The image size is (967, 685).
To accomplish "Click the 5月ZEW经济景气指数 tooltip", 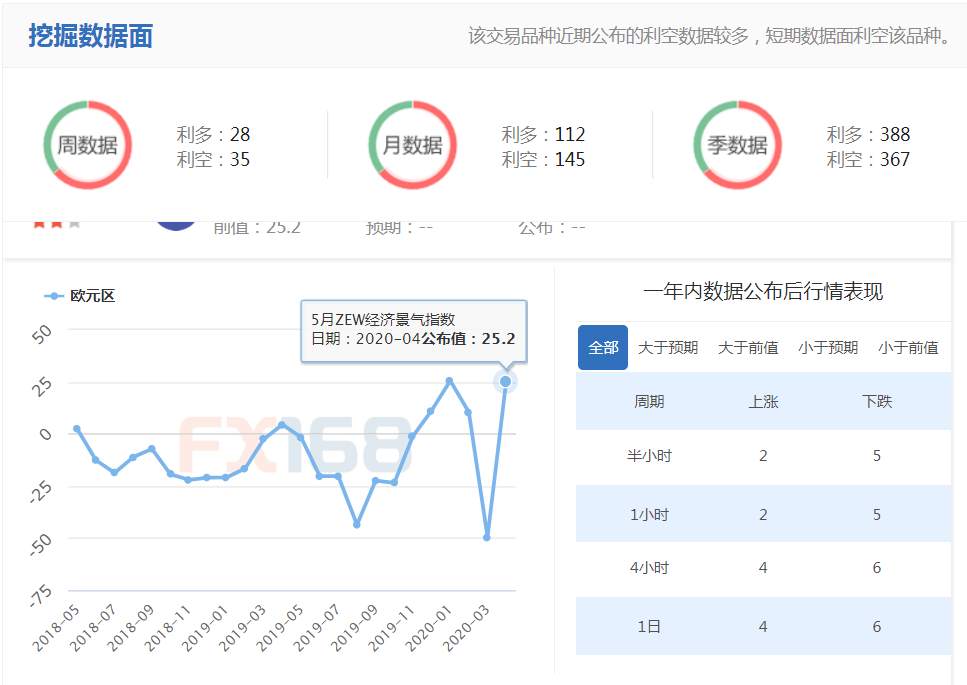I will pos(414,331).
